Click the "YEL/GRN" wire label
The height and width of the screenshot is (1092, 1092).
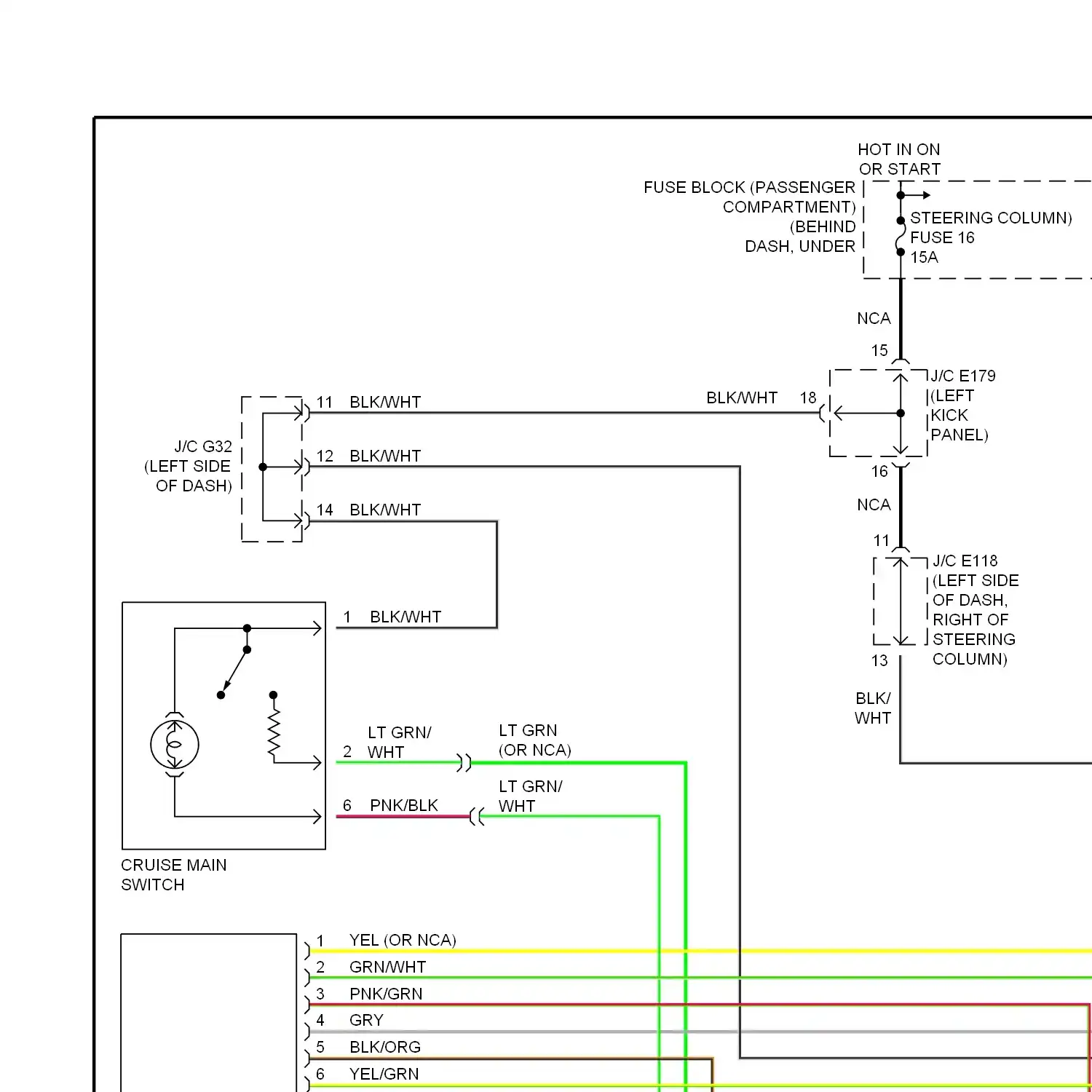(384, 1074)
